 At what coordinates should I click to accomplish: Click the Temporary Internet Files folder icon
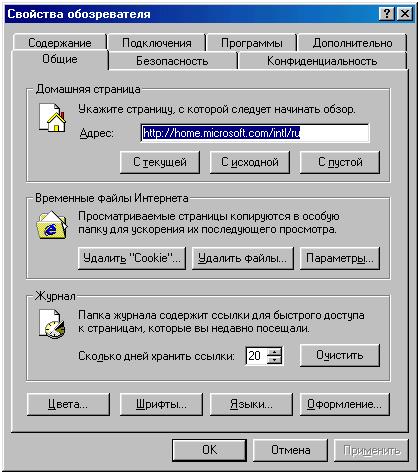tap(52, 225)
